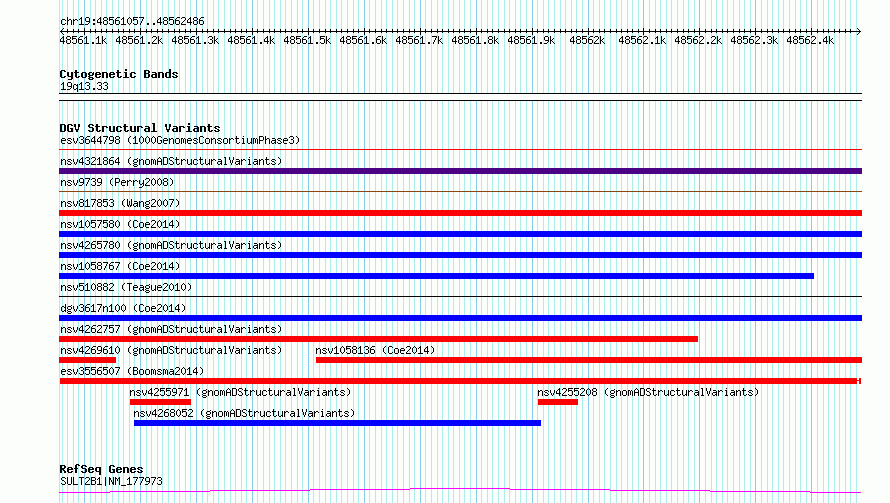
Task: Select the short red nsv4255971 bar
Action: click(160, 402)
